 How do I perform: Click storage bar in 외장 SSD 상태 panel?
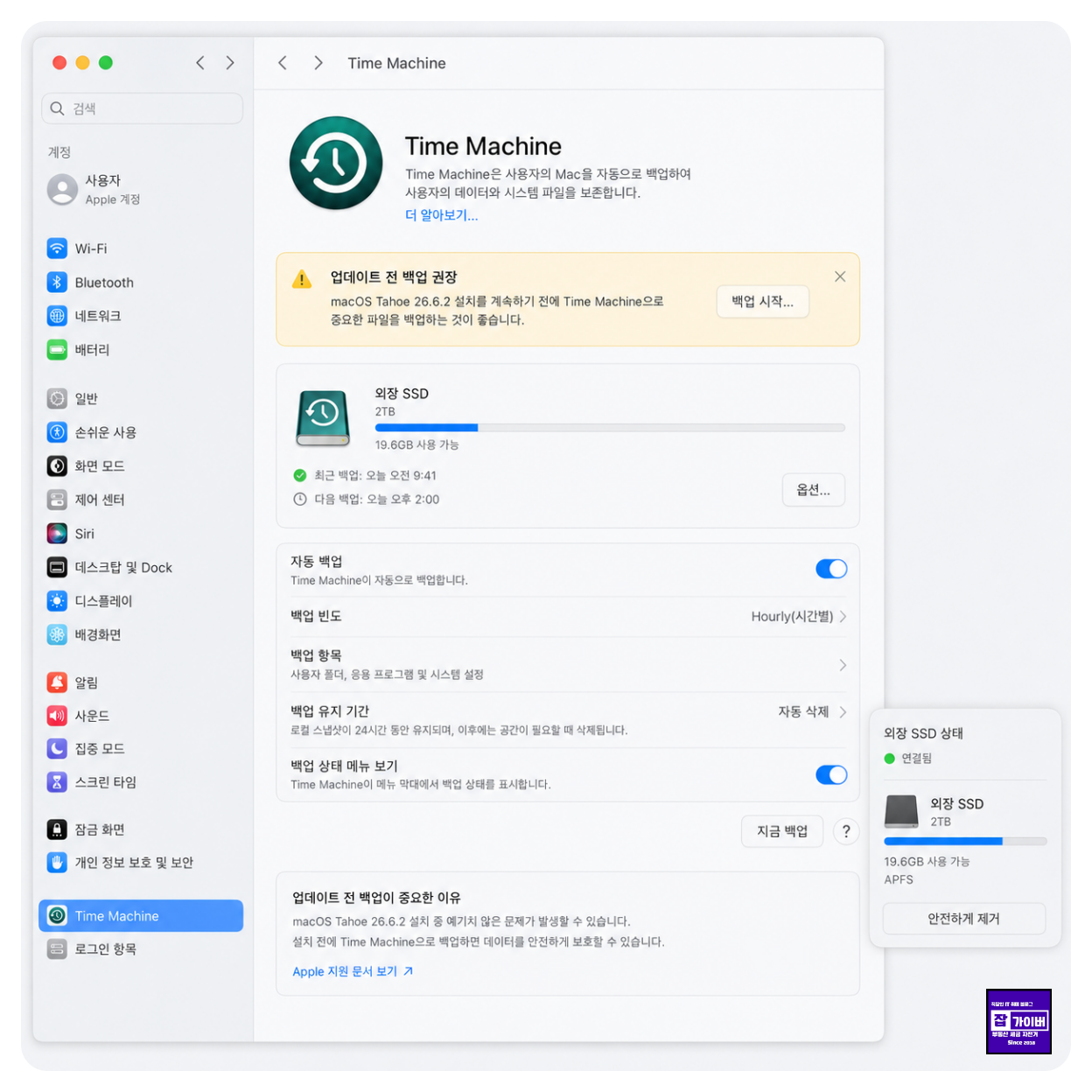[965, 841]
